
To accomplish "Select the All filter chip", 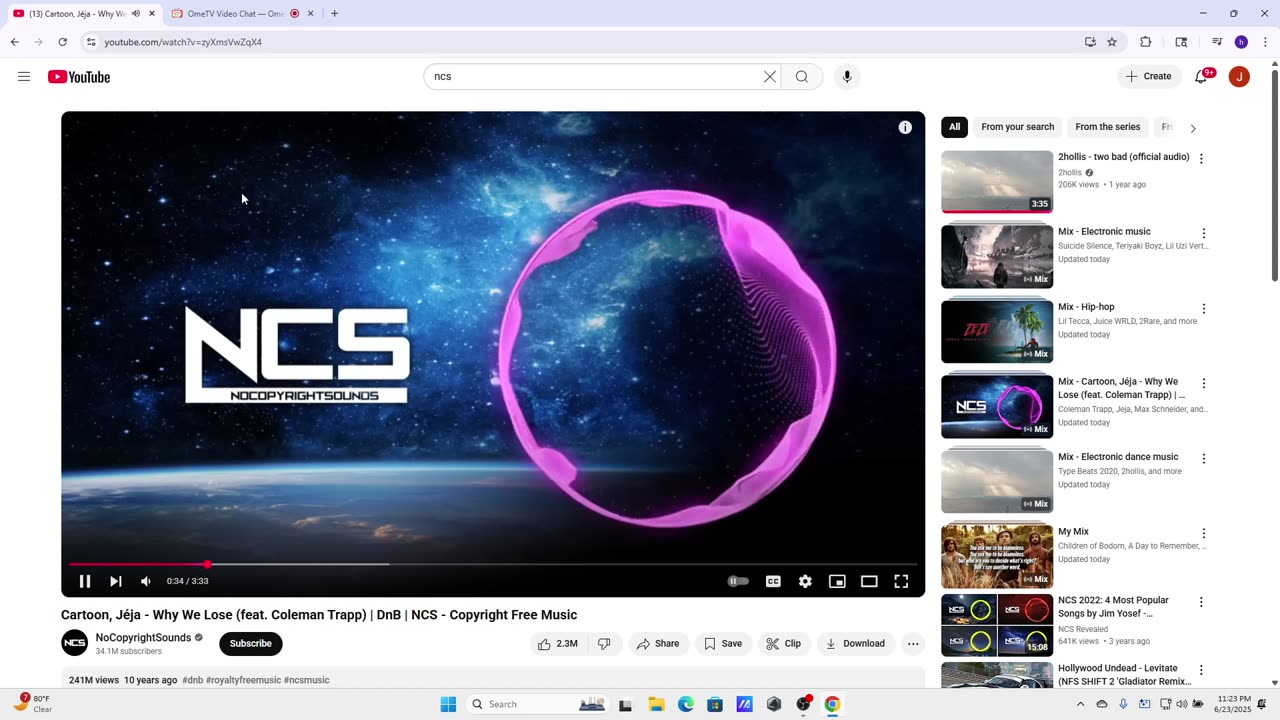I will pyautogui.click(x=954, y=127).
